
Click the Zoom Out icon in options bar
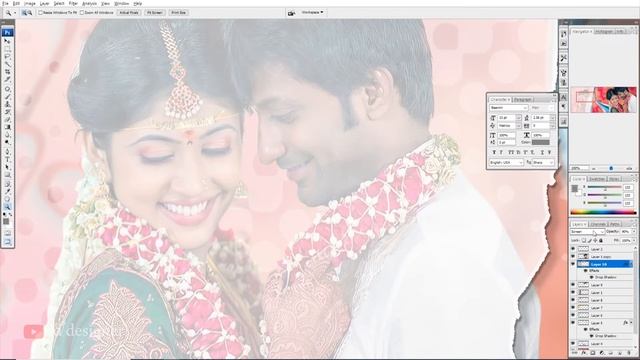click(29, 13)
